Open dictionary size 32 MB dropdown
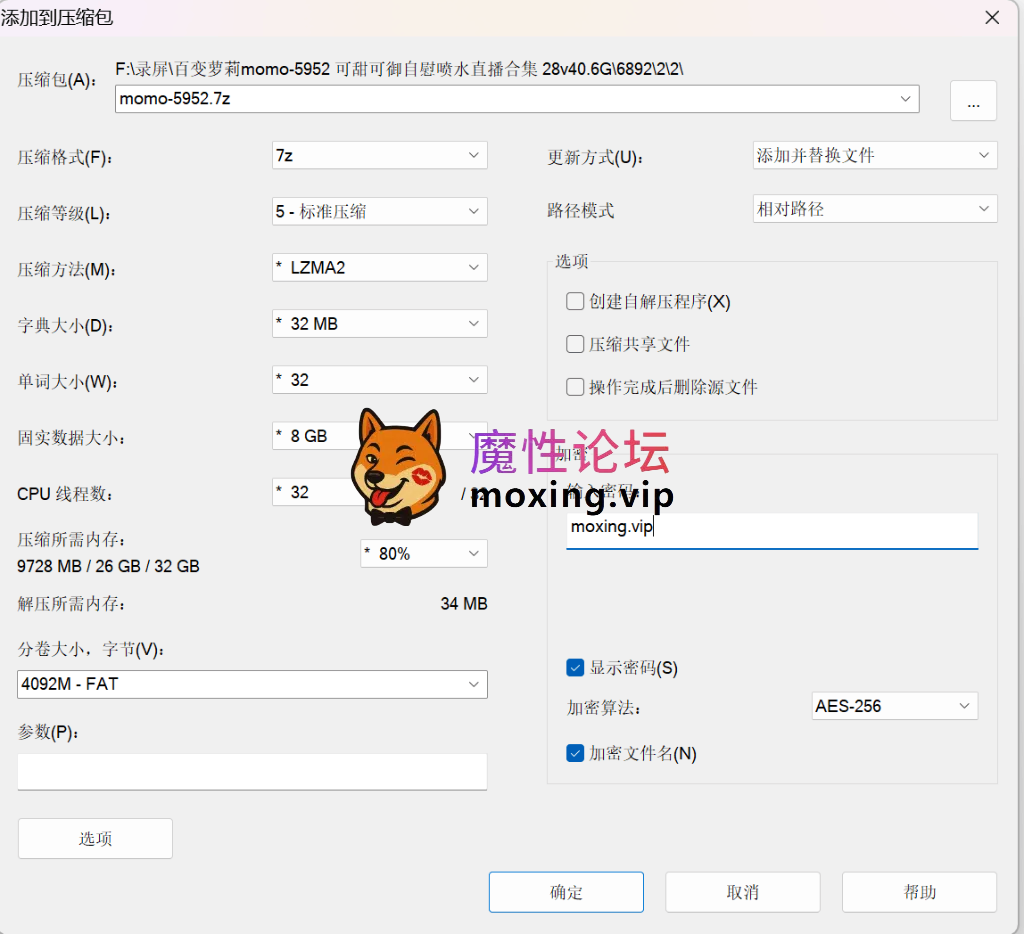 (379, 324)
